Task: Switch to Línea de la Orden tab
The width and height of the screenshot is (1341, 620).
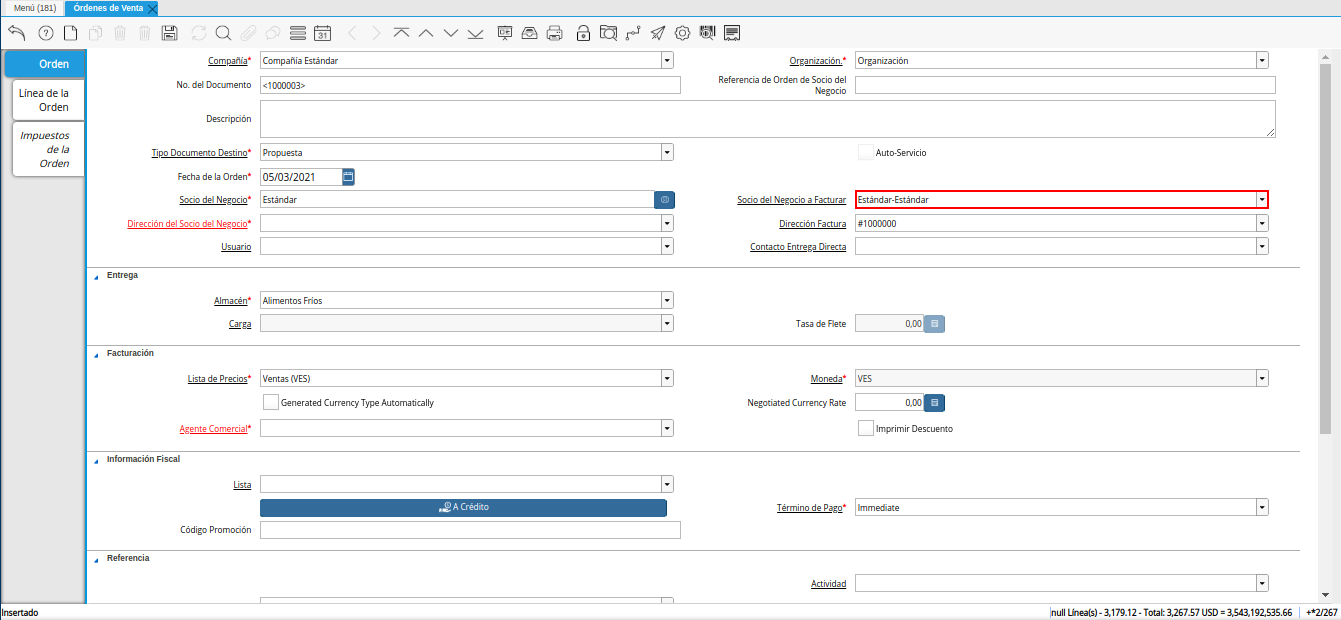Action: 47,100
